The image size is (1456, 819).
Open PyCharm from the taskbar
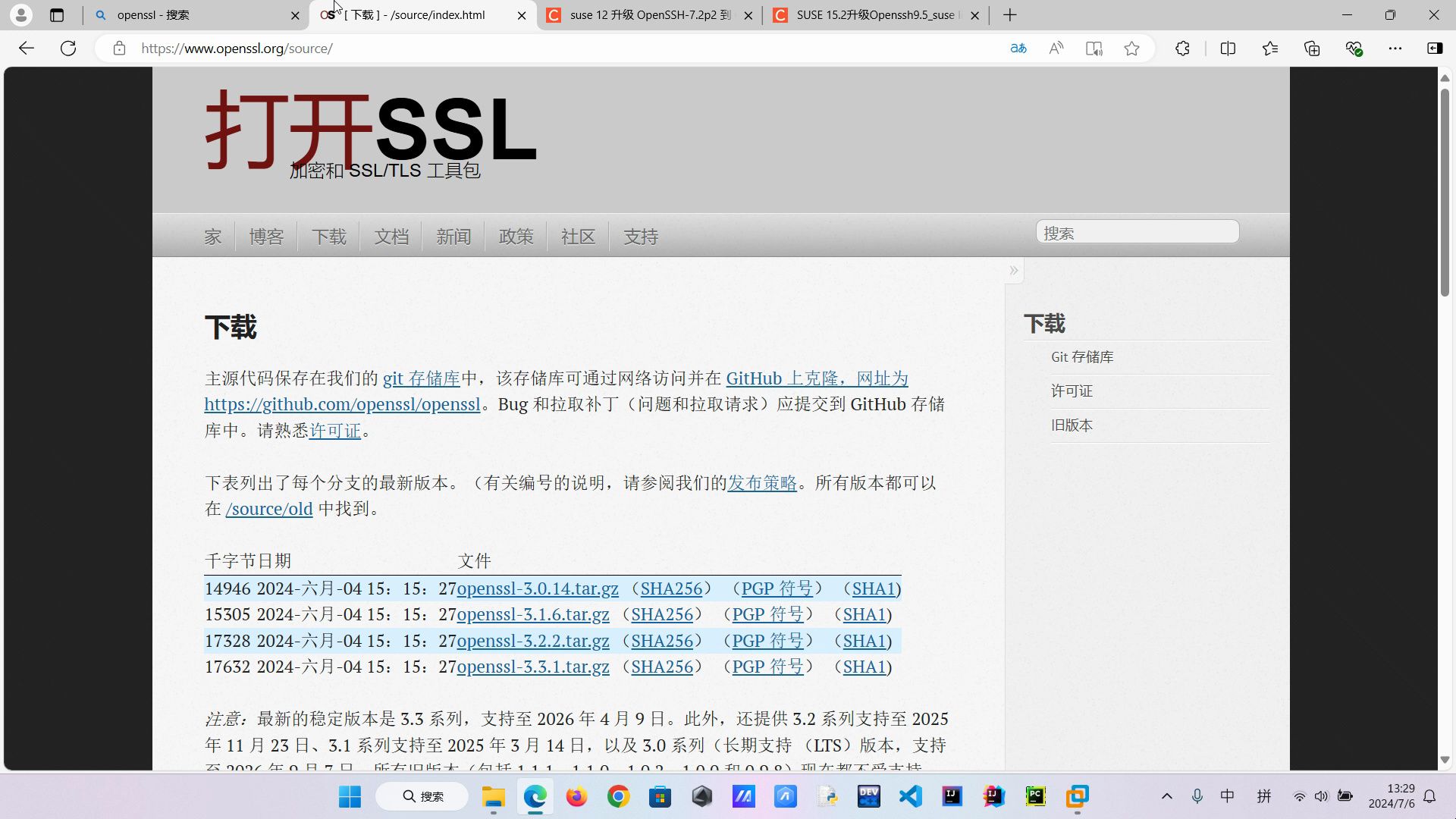(x=1036, y=796)
